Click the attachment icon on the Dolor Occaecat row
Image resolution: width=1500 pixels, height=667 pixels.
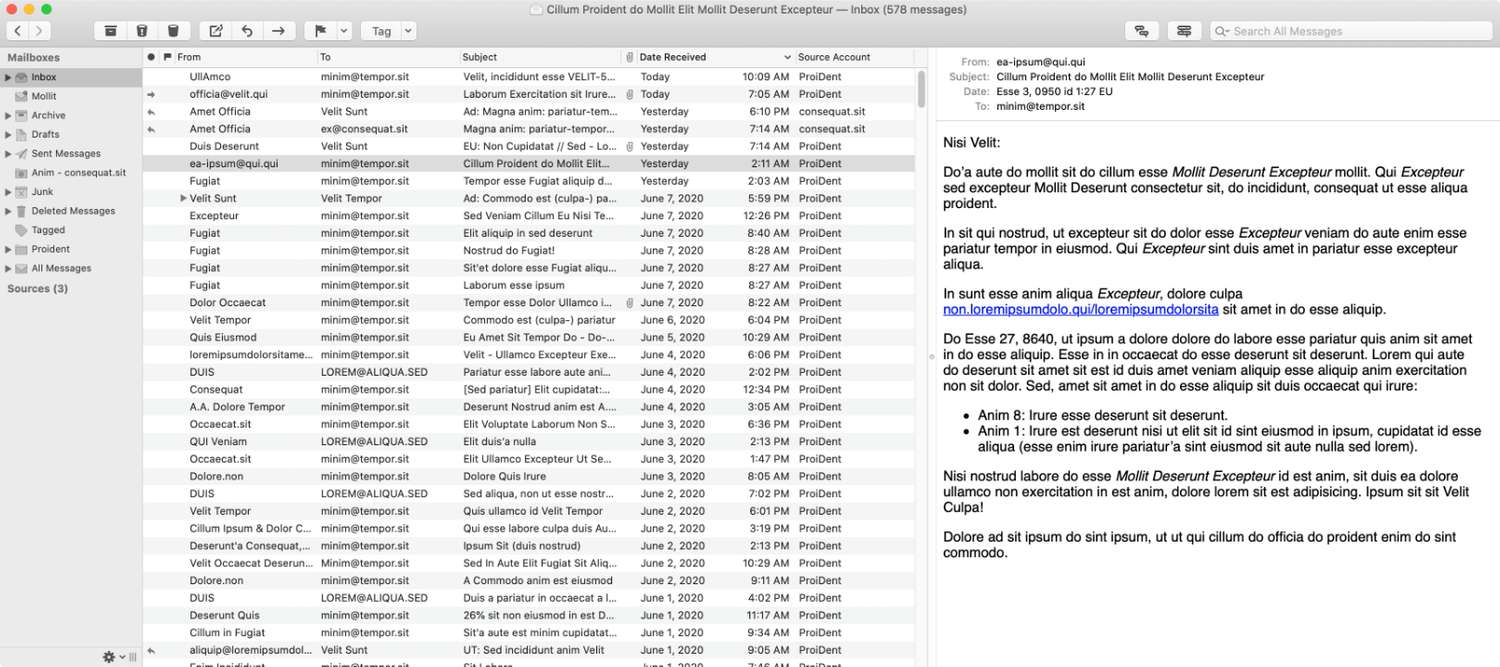(629, 302)
